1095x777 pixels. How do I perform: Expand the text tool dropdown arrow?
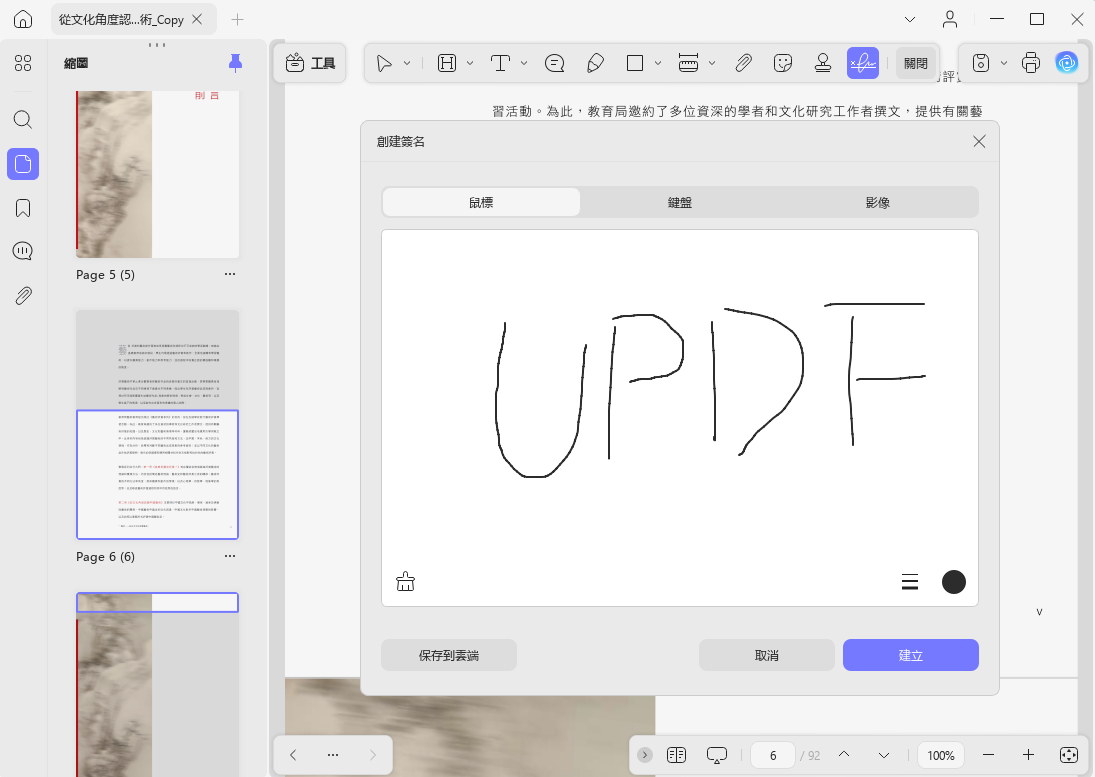(x=524, y=64)
